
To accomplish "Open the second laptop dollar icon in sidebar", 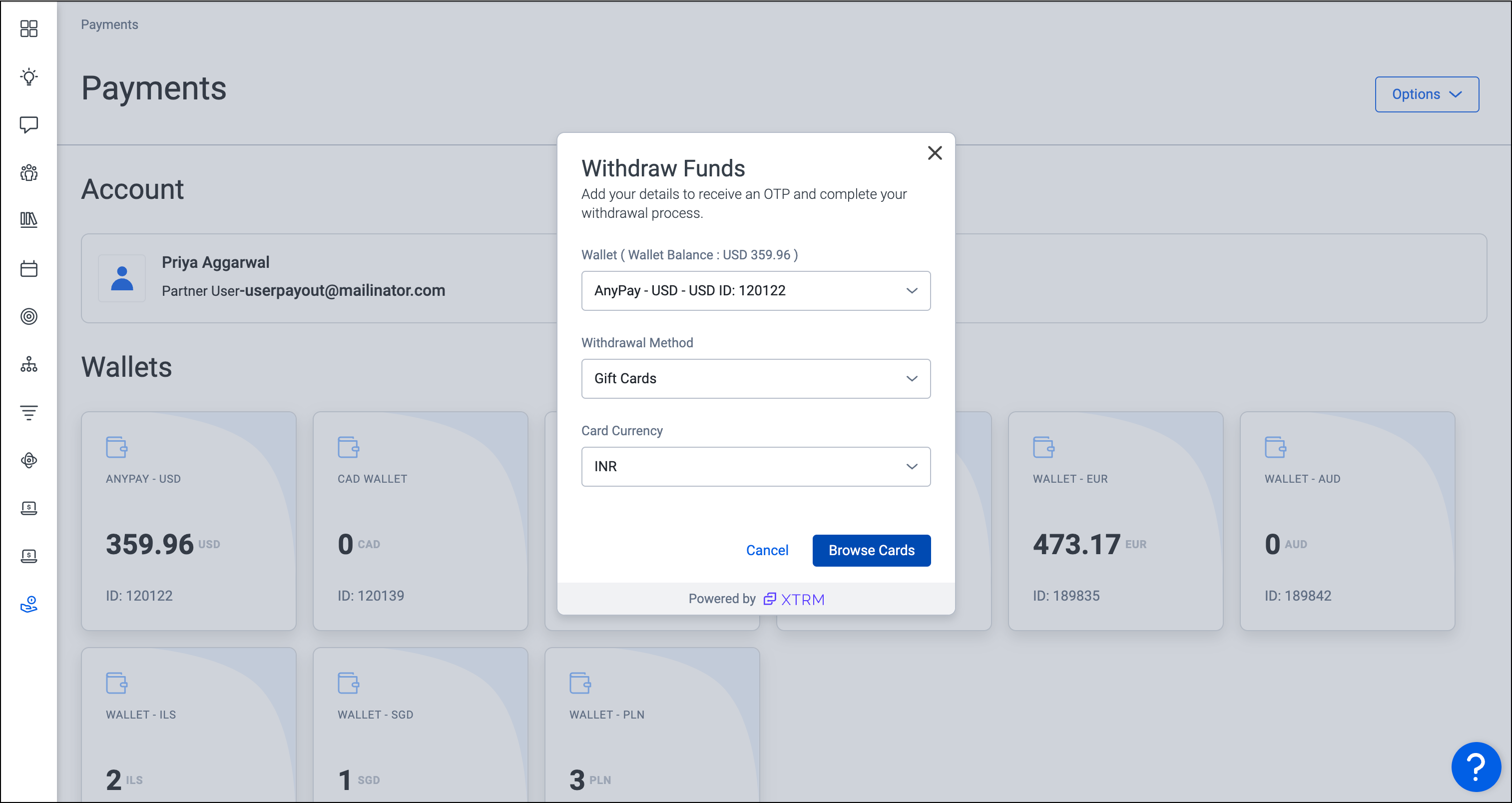I will (29, 556).
